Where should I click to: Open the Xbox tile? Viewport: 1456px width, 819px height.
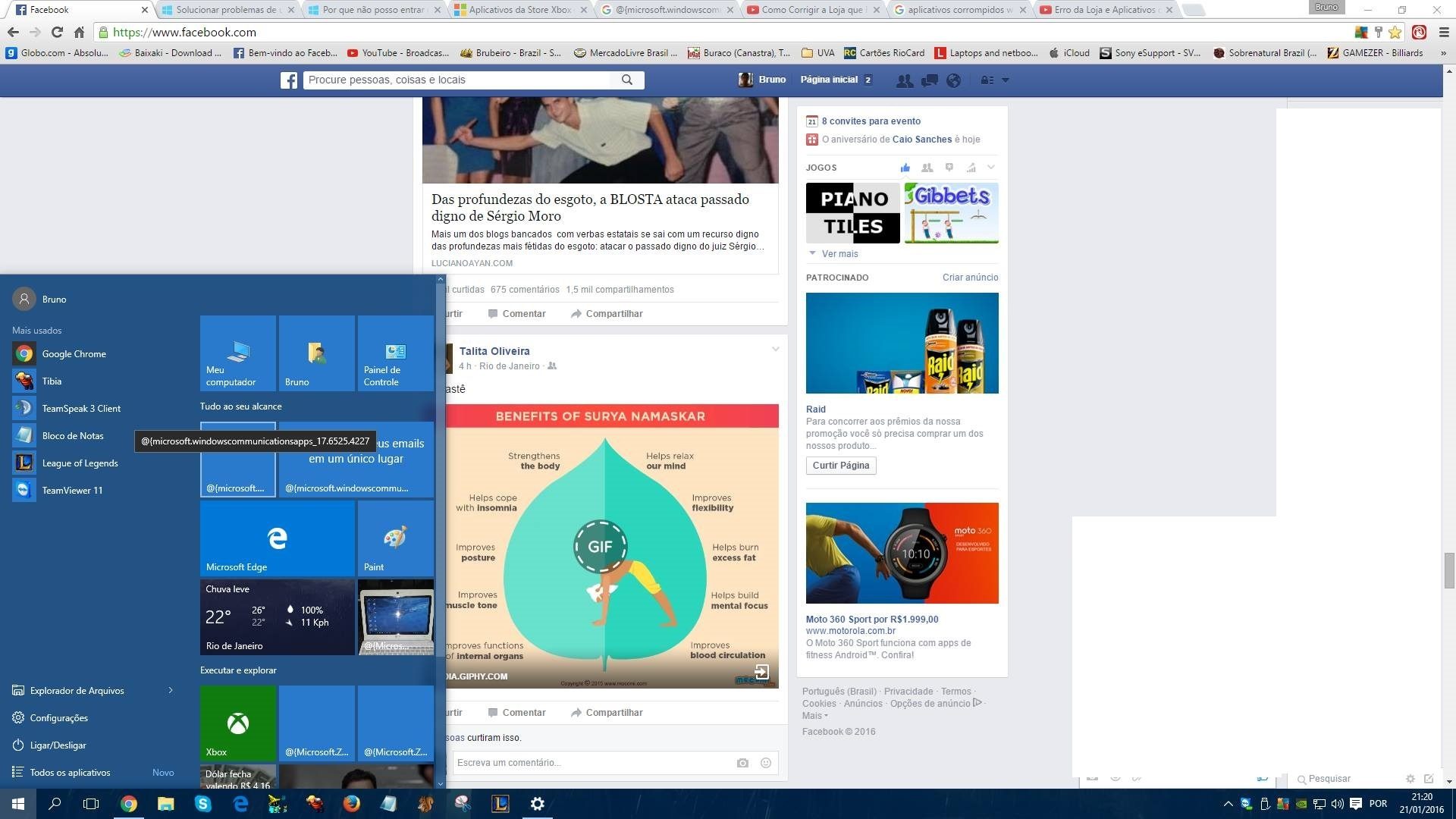click(x=238, y=723)
